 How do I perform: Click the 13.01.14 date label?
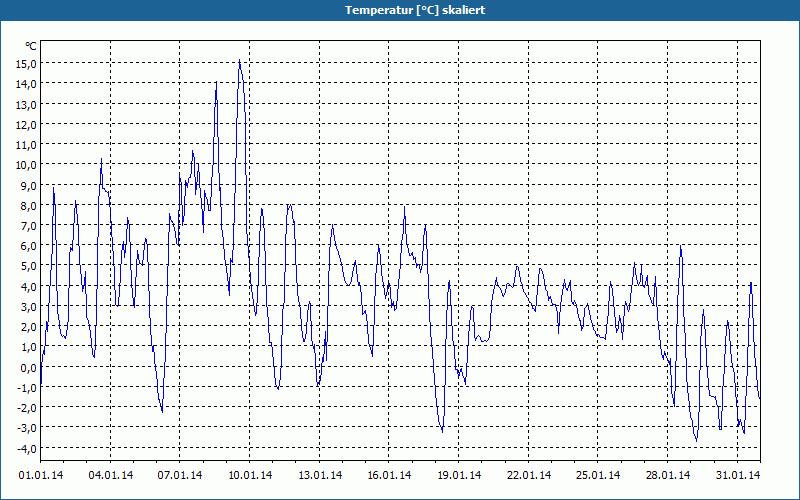pos(319,476)
